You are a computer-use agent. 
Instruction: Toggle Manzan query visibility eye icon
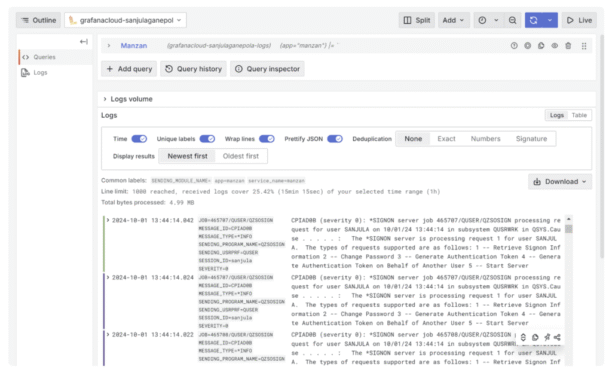(x=555, y=46)
